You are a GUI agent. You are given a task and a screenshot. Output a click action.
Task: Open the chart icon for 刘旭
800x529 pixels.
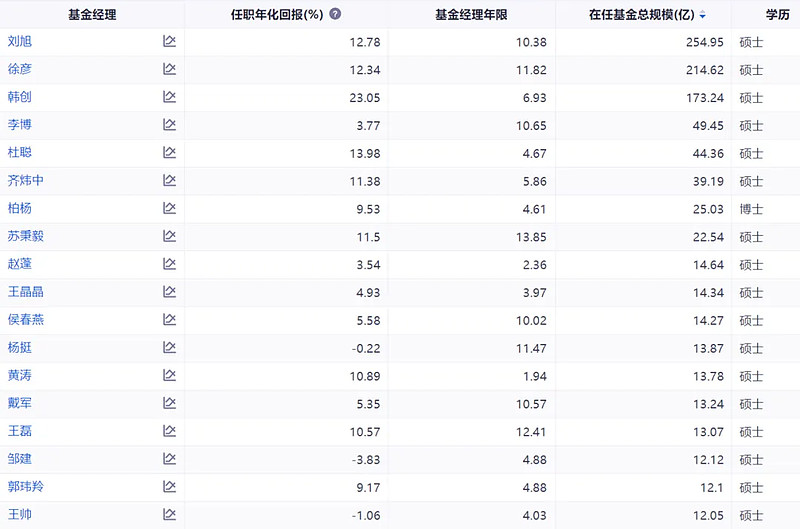click(169, 41)
